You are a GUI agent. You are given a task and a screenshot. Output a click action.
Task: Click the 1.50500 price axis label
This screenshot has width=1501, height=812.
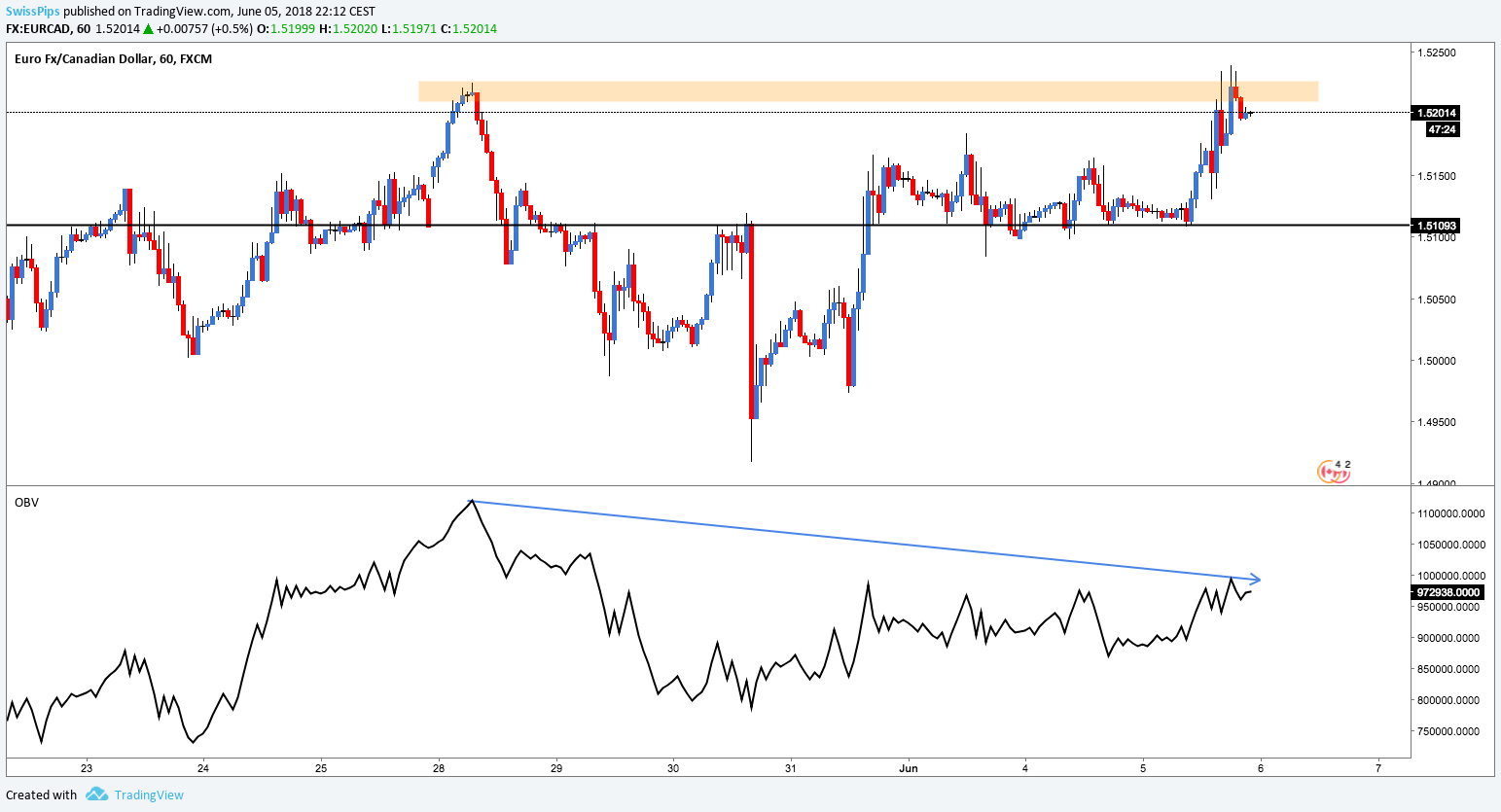(1436, 300)
